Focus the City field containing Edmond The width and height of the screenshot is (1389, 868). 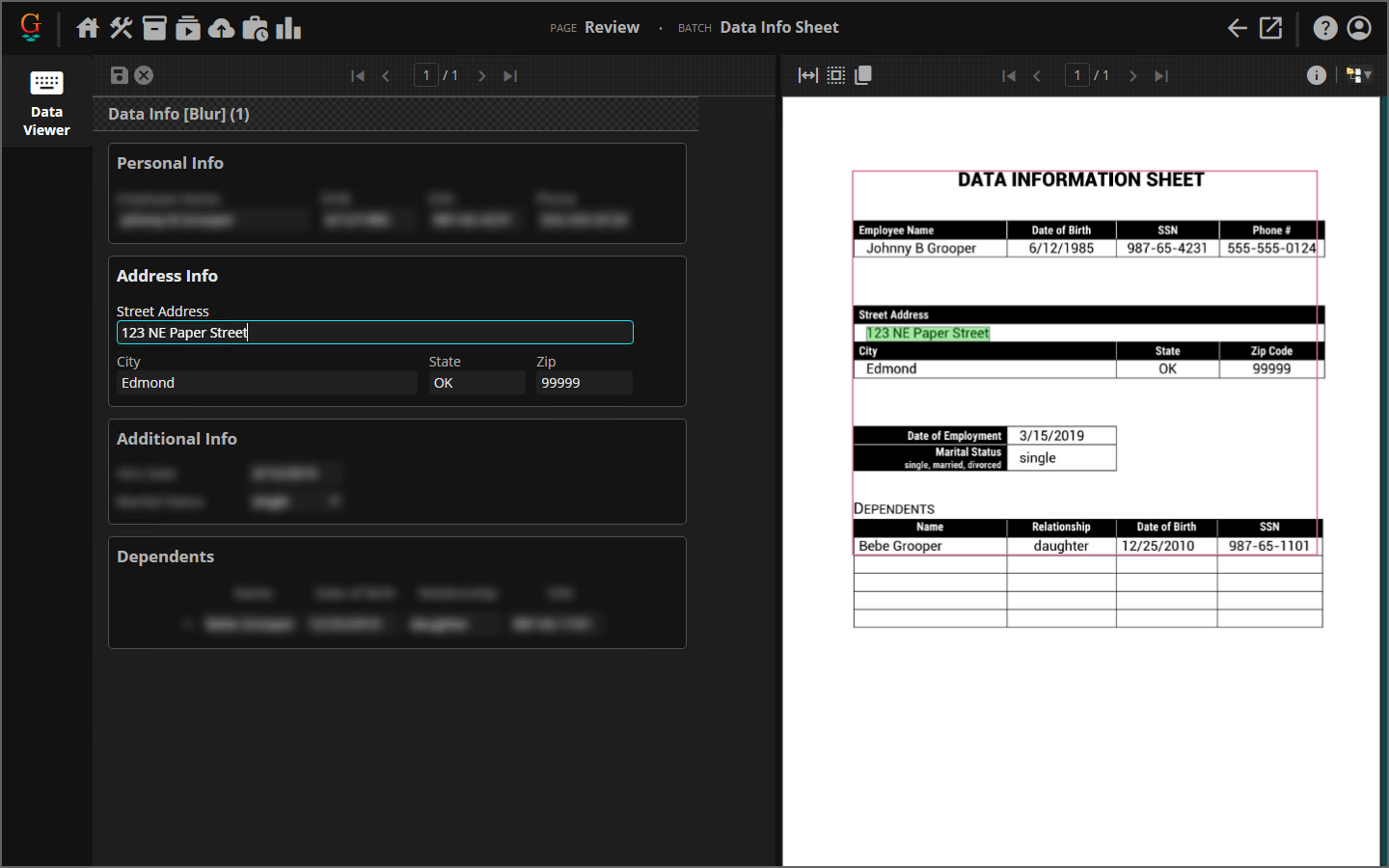(x=267, y=383)
